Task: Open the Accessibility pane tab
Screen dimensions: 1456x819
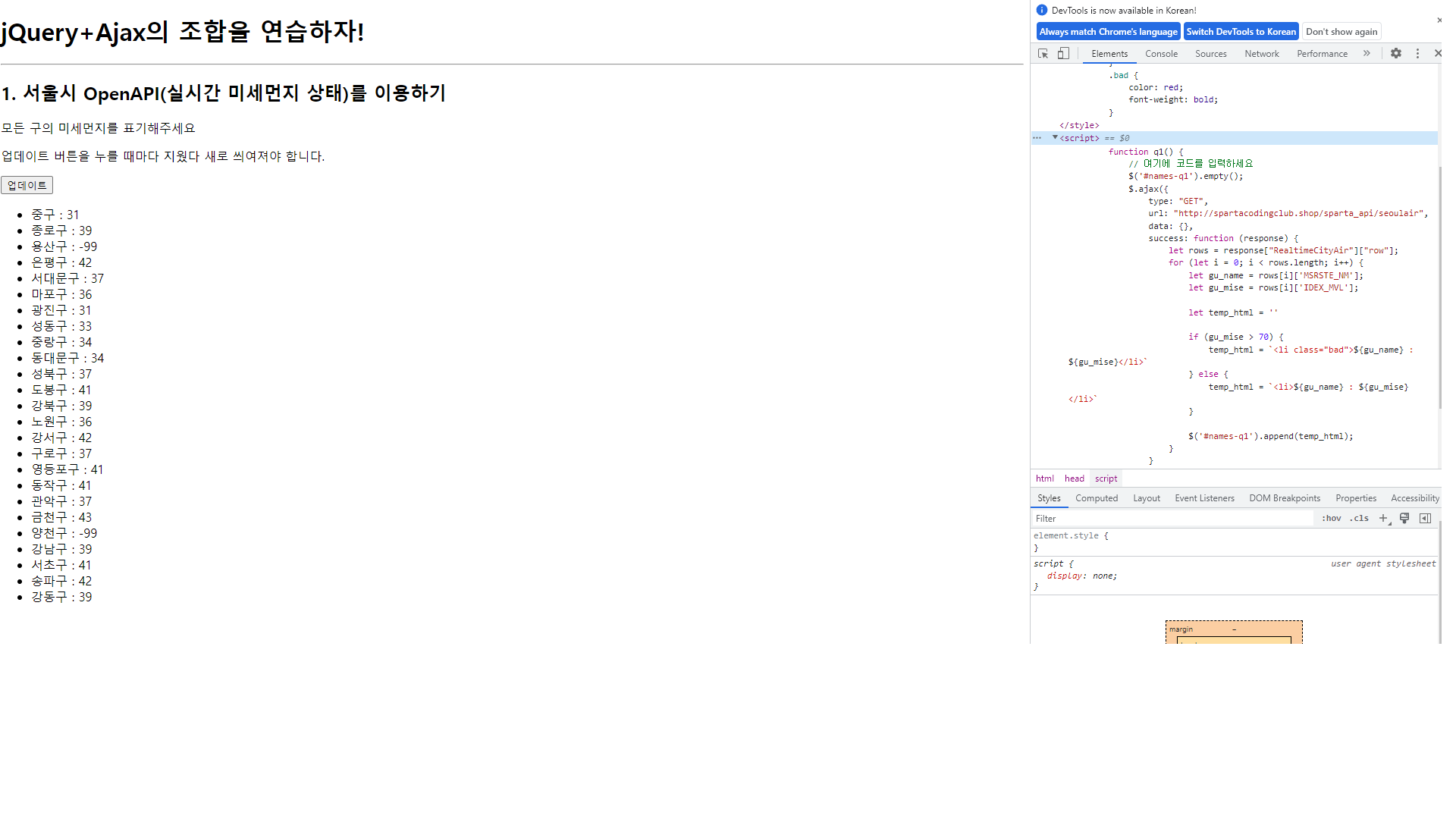Action: click(1414, 498)
